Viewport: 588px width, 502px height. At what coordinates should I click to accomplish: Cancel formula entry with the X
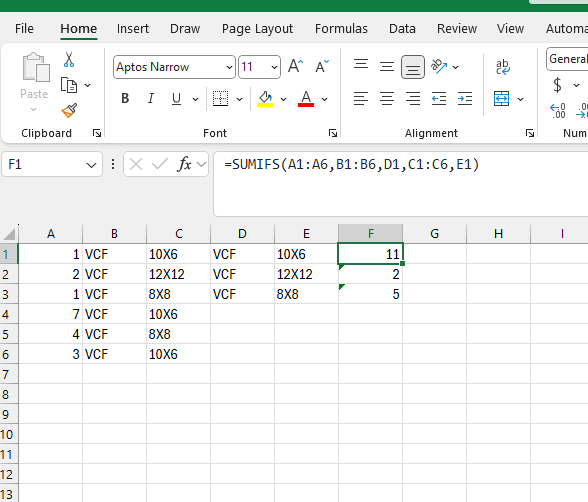click(x=136, y=164)
